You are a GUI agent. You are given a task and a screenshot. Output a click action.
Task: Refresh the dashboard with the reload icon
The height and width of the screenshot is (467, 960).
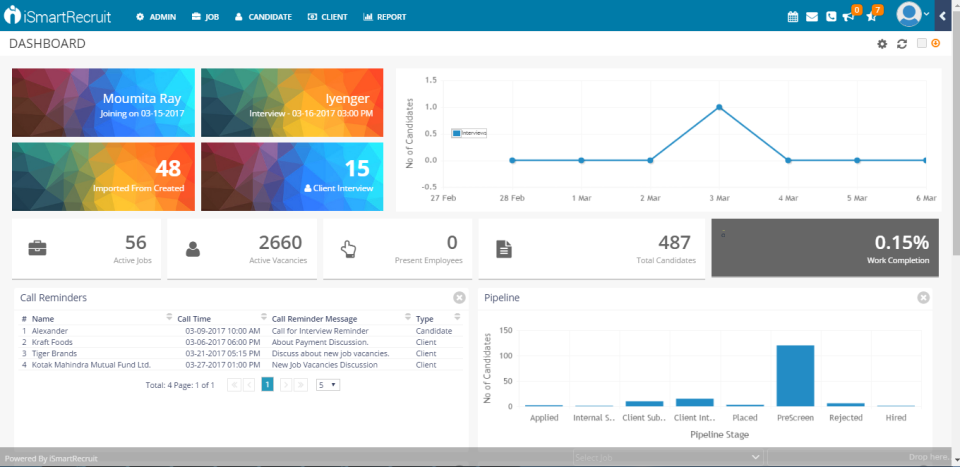(x=901, y=44)
